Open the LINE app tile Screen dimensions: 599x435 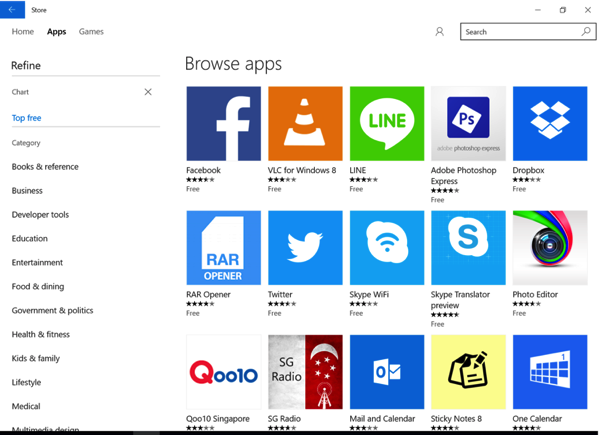pyautogui.click(x=387, y=123)
